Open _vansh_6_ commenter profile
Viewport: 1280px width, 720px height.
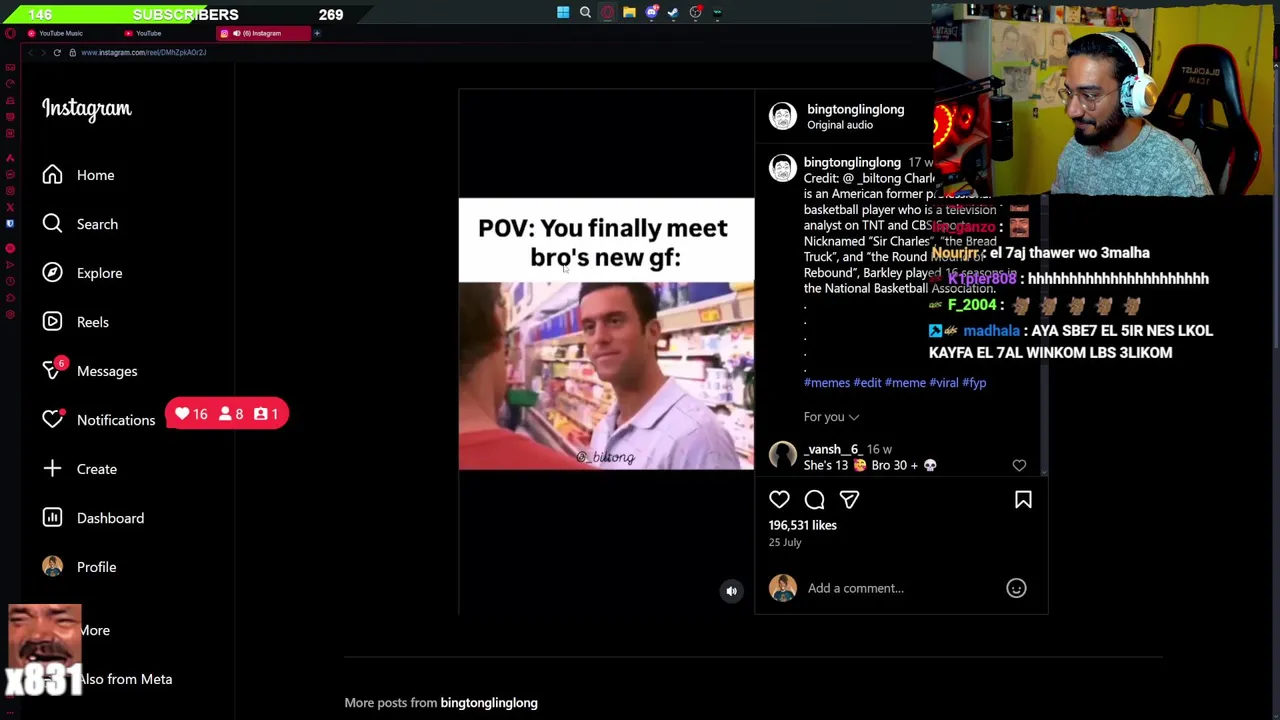833,449
